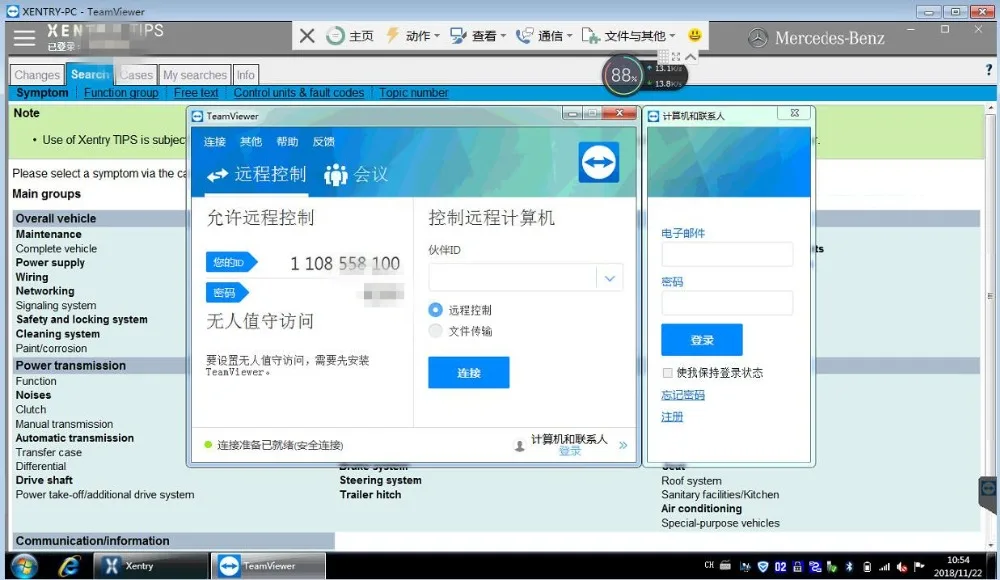
Task: Switch to TeamViewer in the taskbar
Action: pos(268,566)
